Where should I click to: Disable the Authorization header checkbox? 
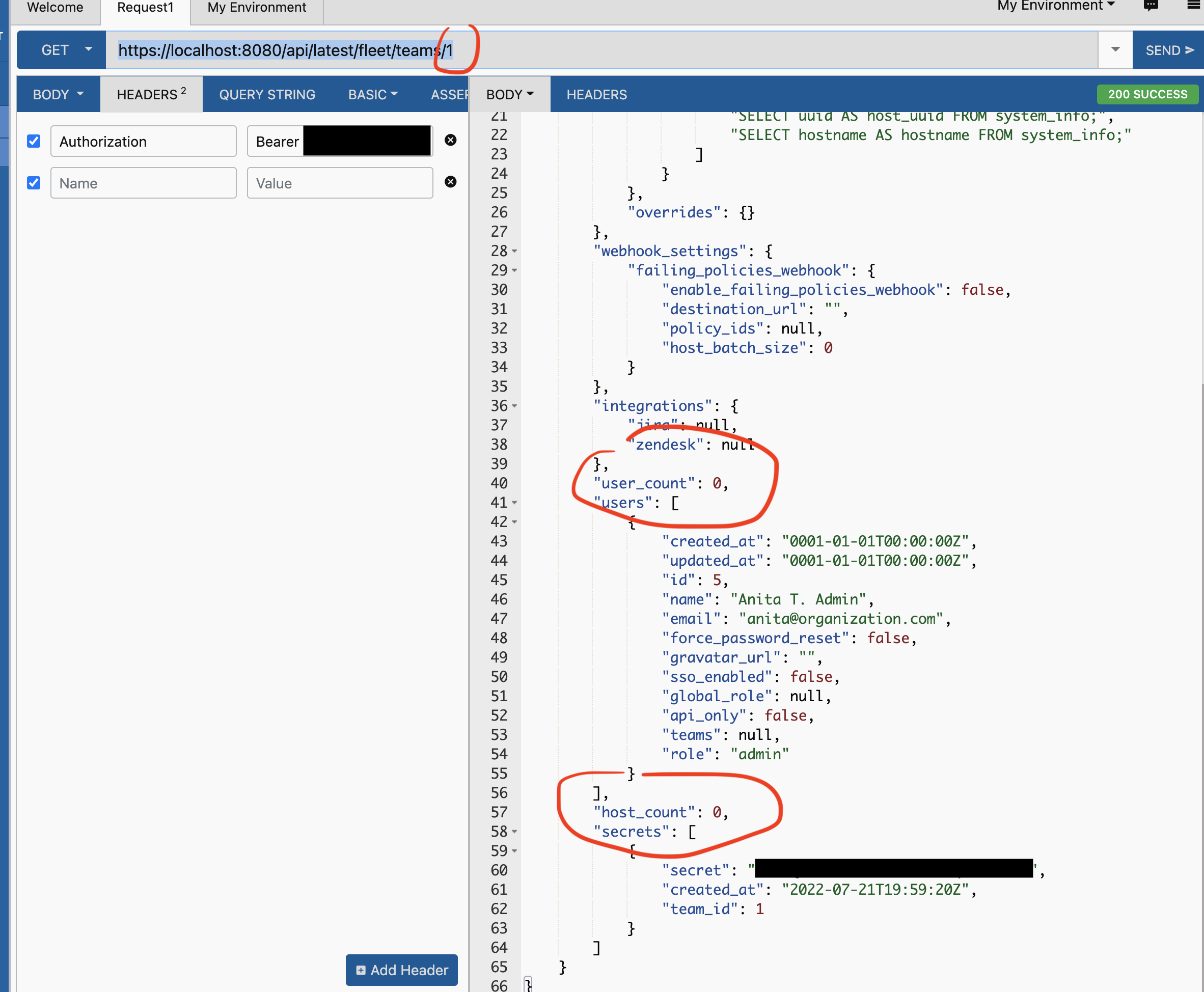tap(33, 141)
